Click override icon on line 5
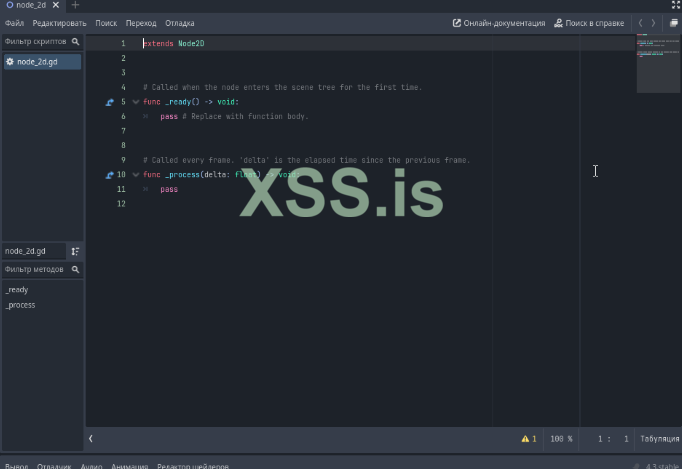Image resolution: width=682 pixels, height=469 pixels. pyautogui.click(x=110, y=102)
